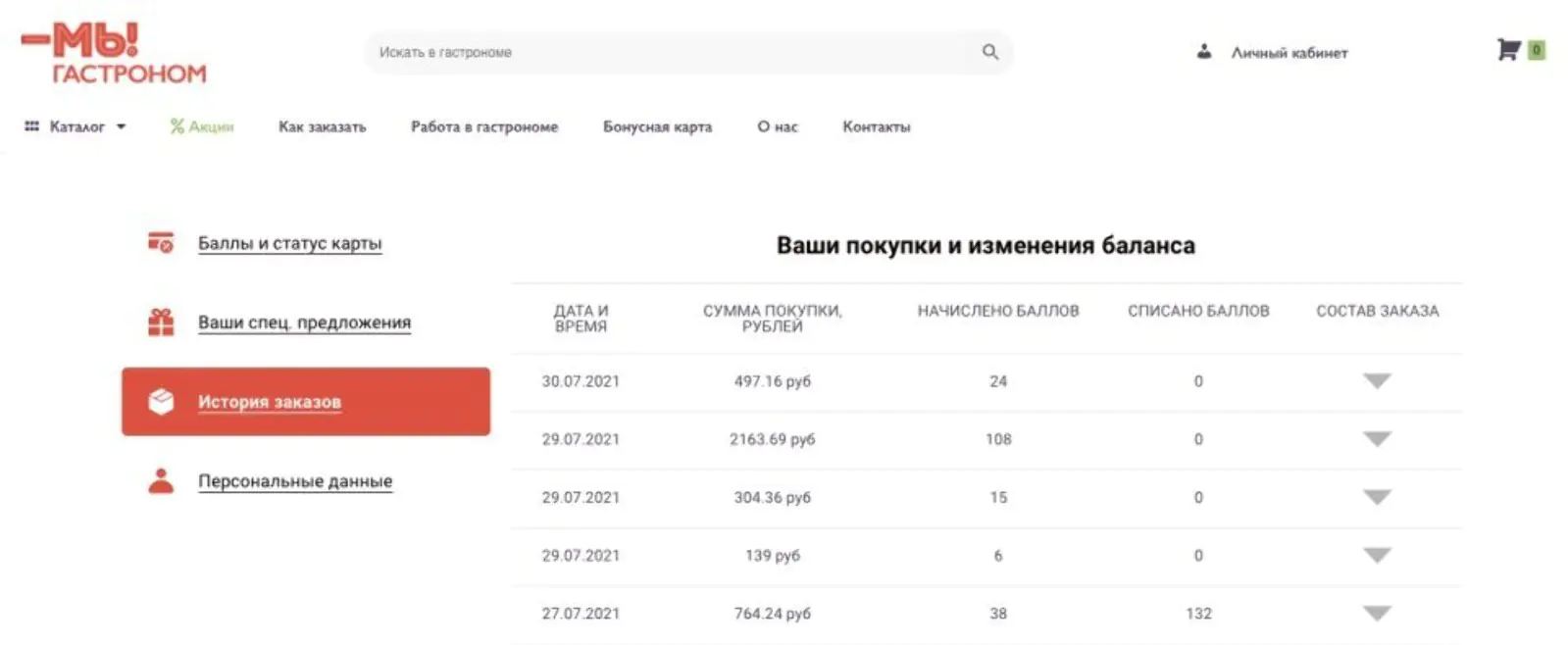The height and width of the screenshot is (645, 1568).
Task: Expand the Каталог dropdown arrow
Action: click(x=122, y=126)
